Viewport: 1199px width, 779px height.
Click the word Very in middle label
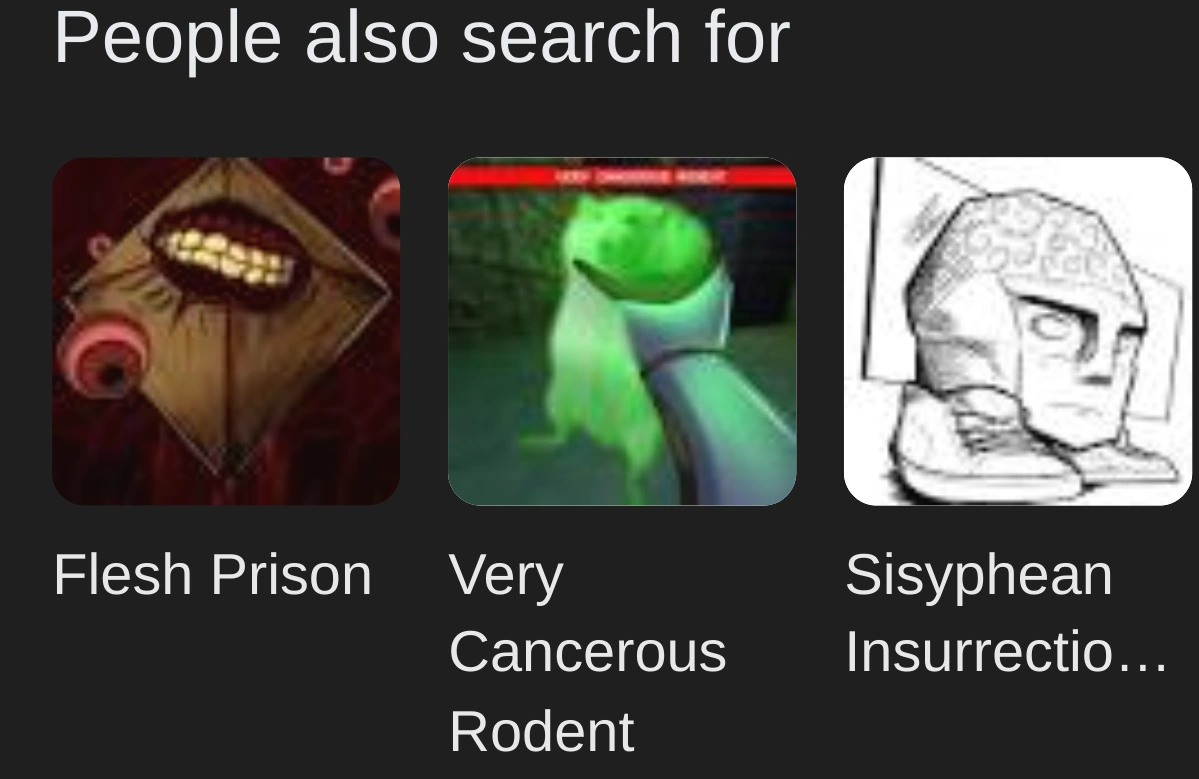(x=506, y=577)
